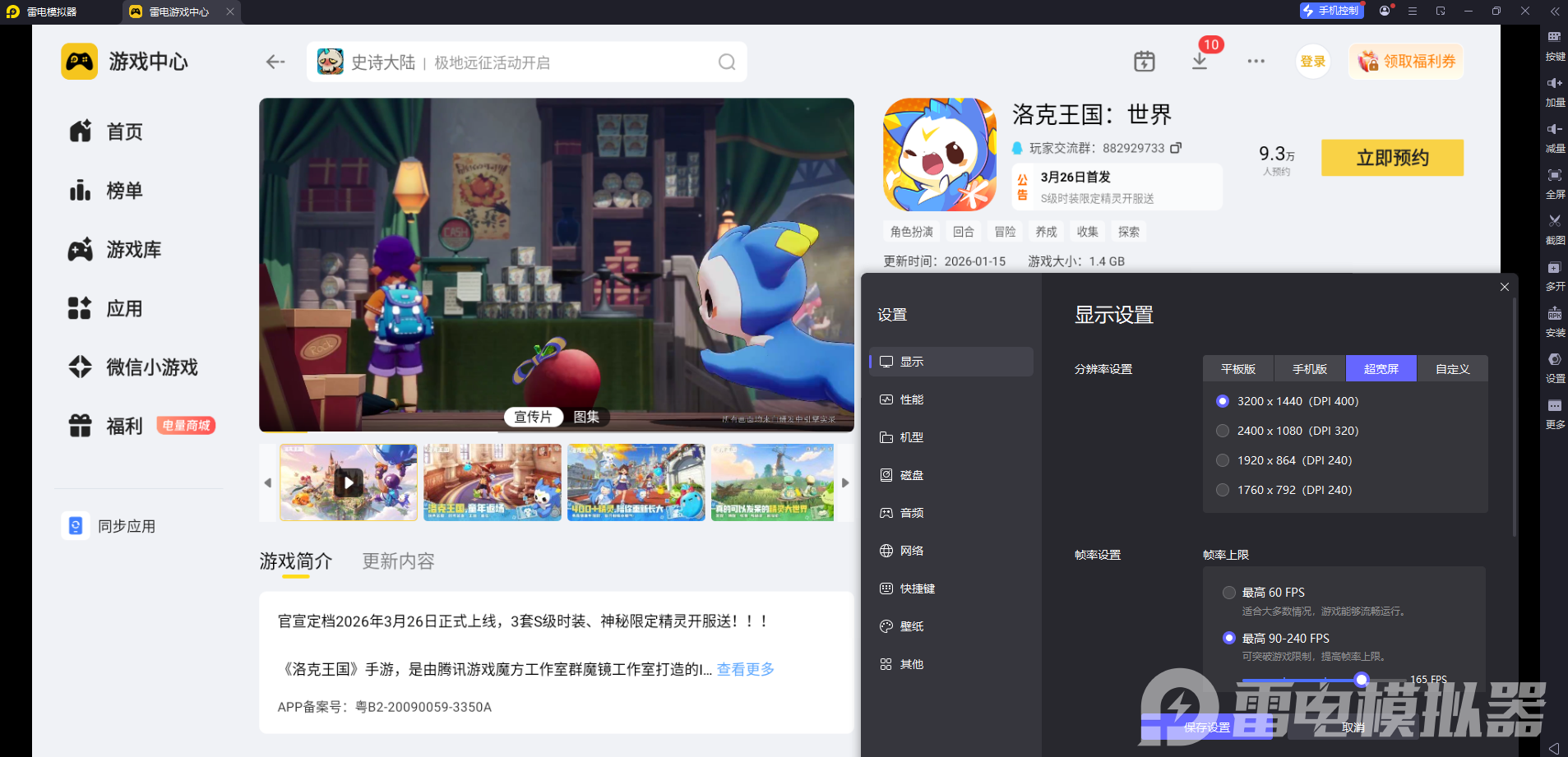The height and width of the screenshot is (757, 1568).
Task: Choose the 最高 90-240 FPS frame limit
Action: [1228, 638]
